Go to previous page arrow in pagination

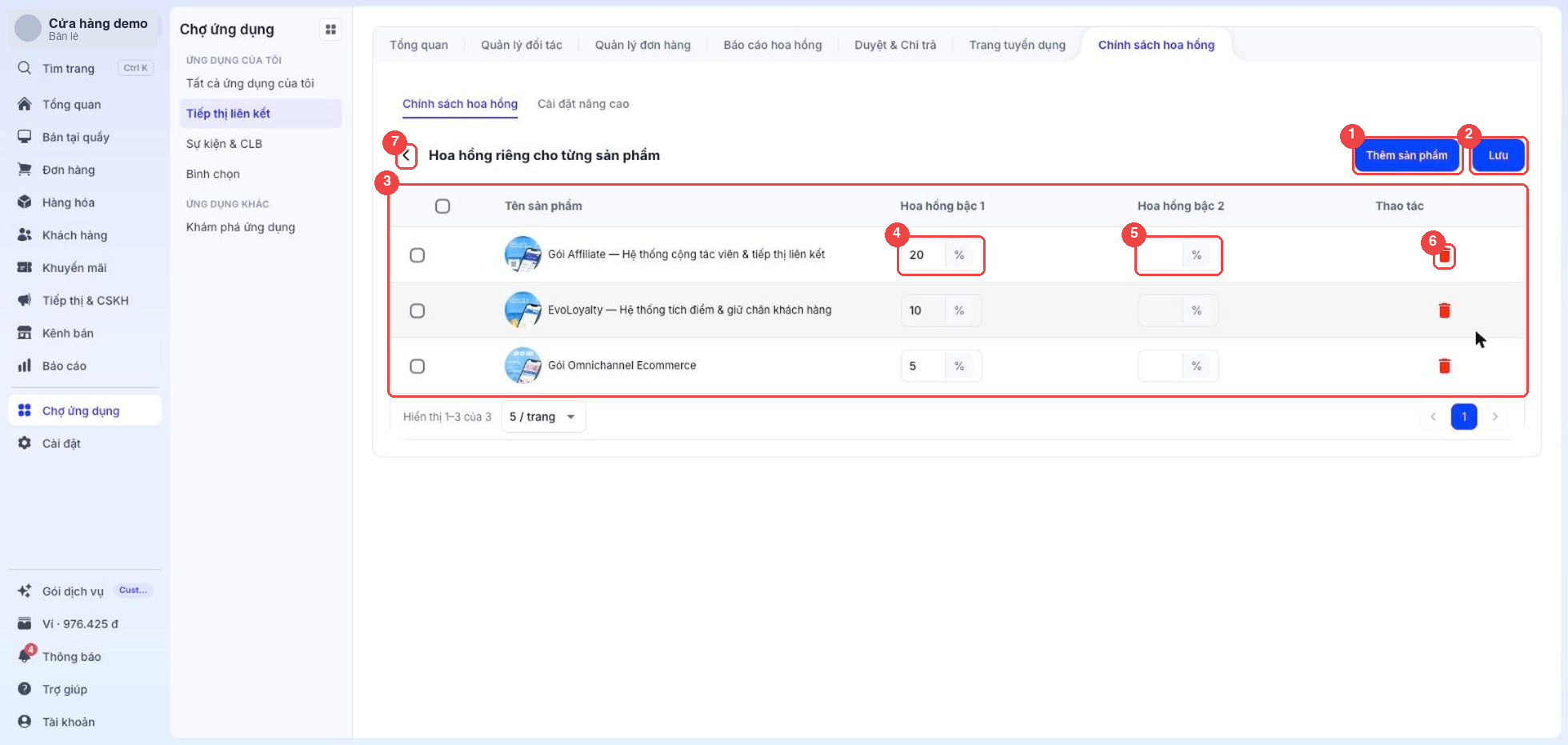click(1433, 417)
